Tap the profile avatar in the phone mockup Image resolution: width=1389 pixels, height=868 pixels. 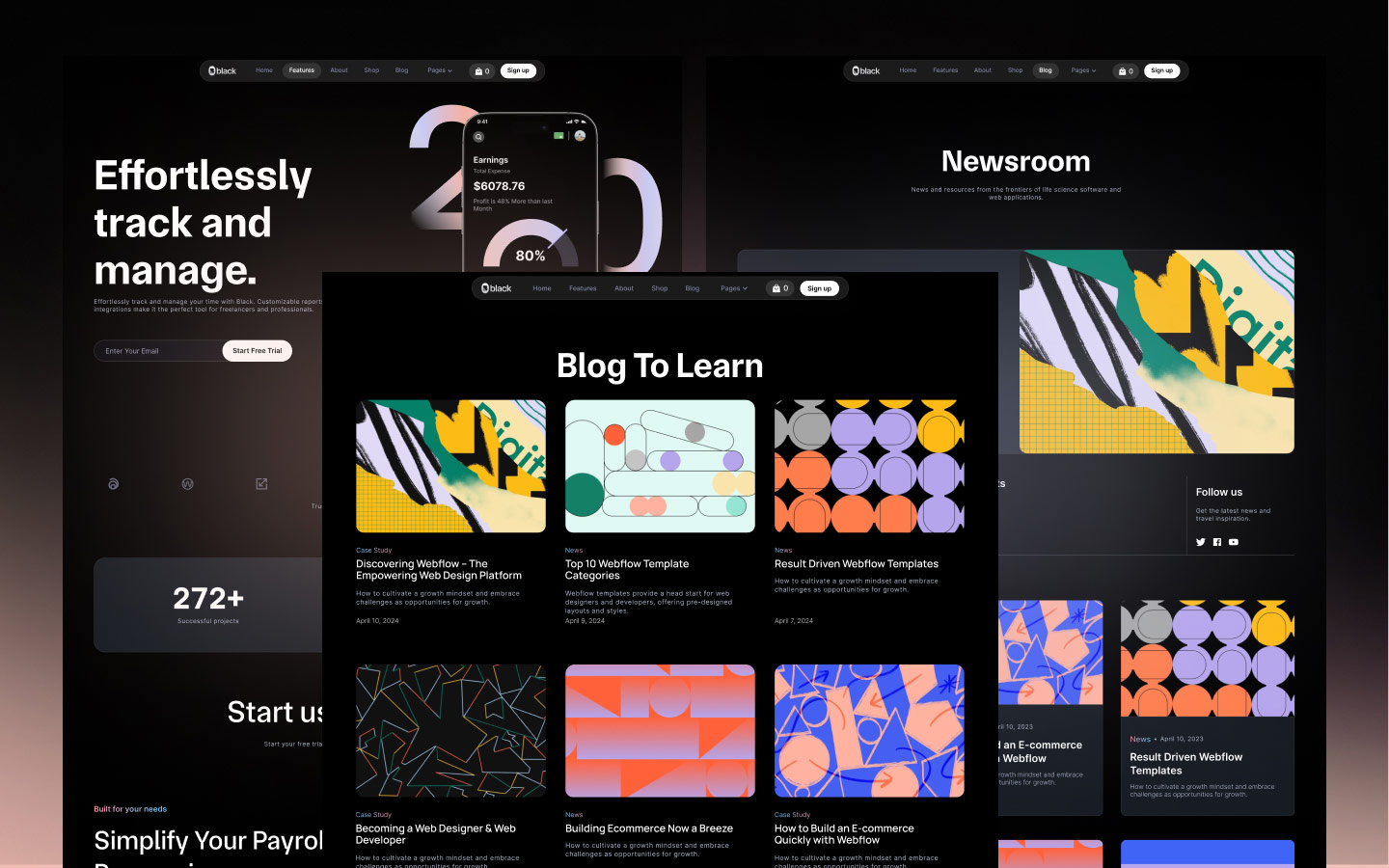pyautogui.click(x=580, y=136)
